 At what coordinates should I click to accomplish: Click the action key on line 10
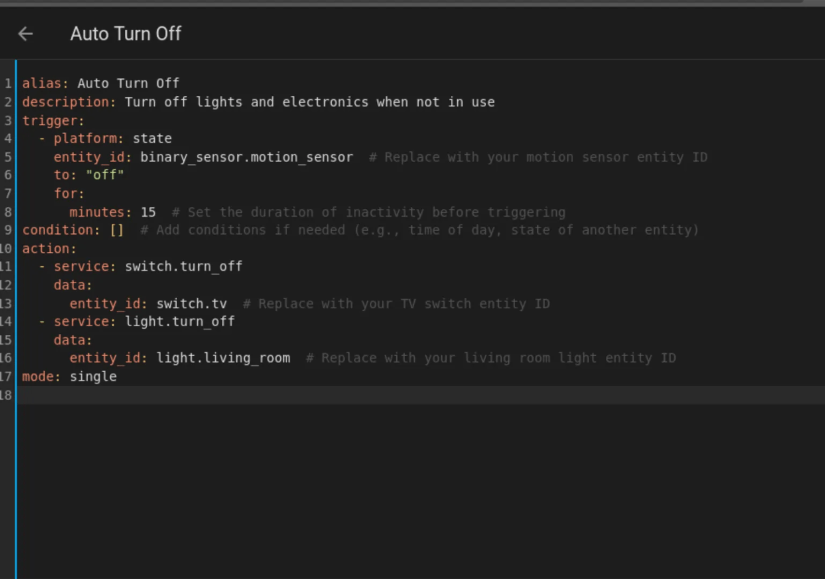49,248
